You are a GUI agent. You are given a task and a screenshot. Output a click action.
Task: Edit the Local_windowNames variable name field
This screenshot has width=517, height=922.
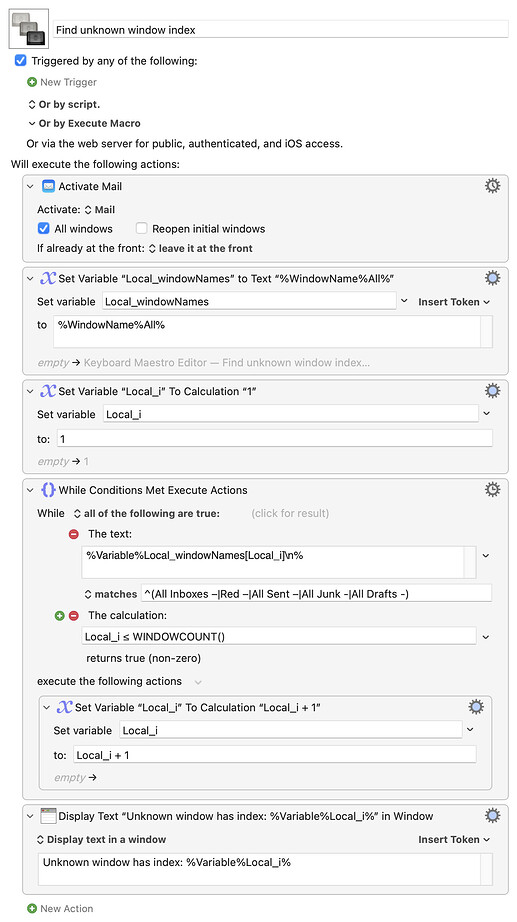tap(249, 302)
